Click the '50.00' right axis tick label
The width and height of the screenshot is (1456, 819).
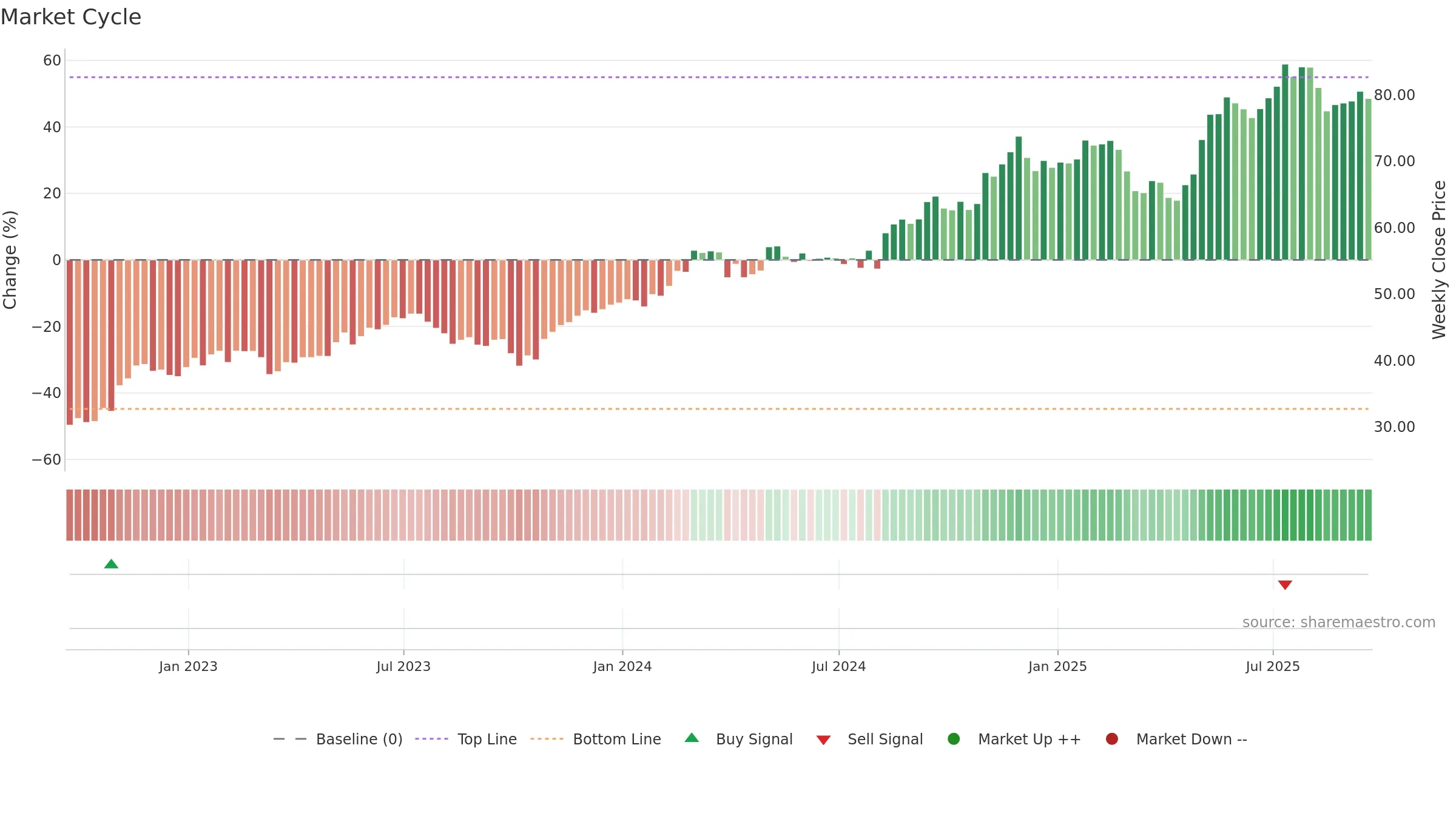1394,294
